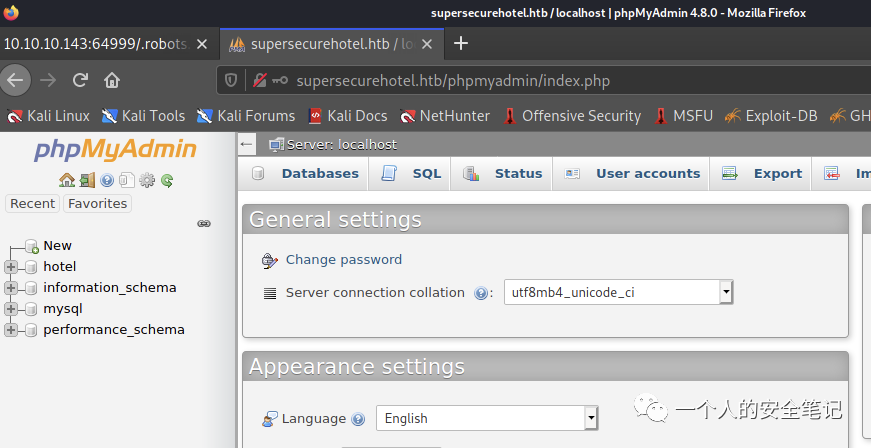
Task: Open the User accounts tab
Action: click(631, 174)
